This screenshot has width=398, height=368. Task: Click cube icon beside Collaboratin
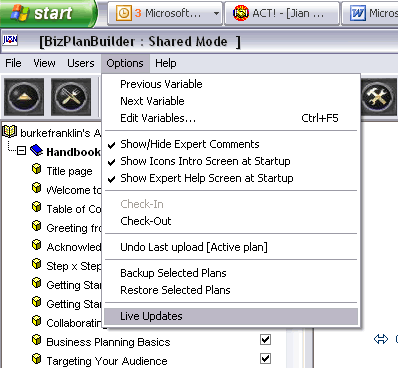click(x=37, y=321)
